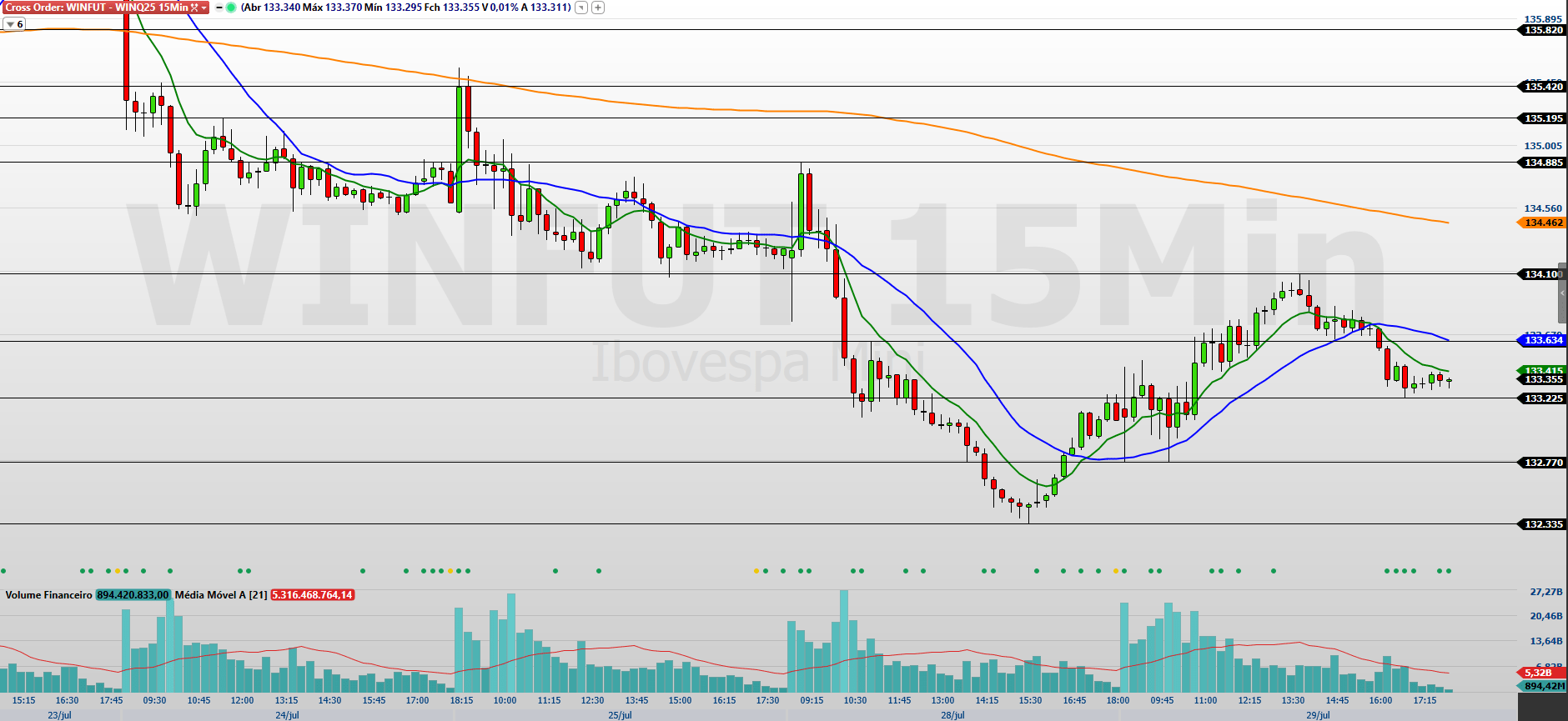Click the orange 134.462 moving average price tag
The width and height of the screenshot is (1568, 721).
coord(1542,223)
